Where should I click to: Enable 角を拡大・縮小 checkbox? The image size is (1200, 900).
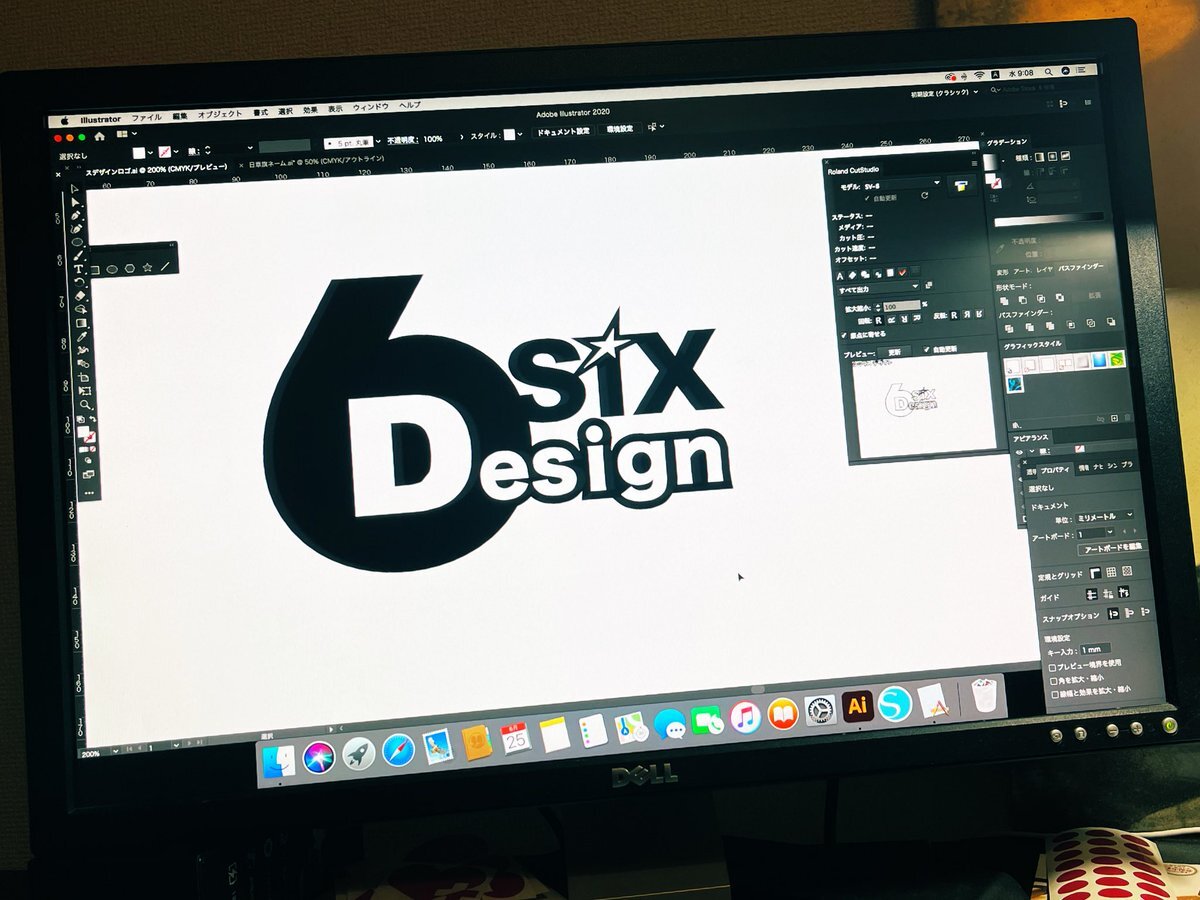click(1053, 681)
